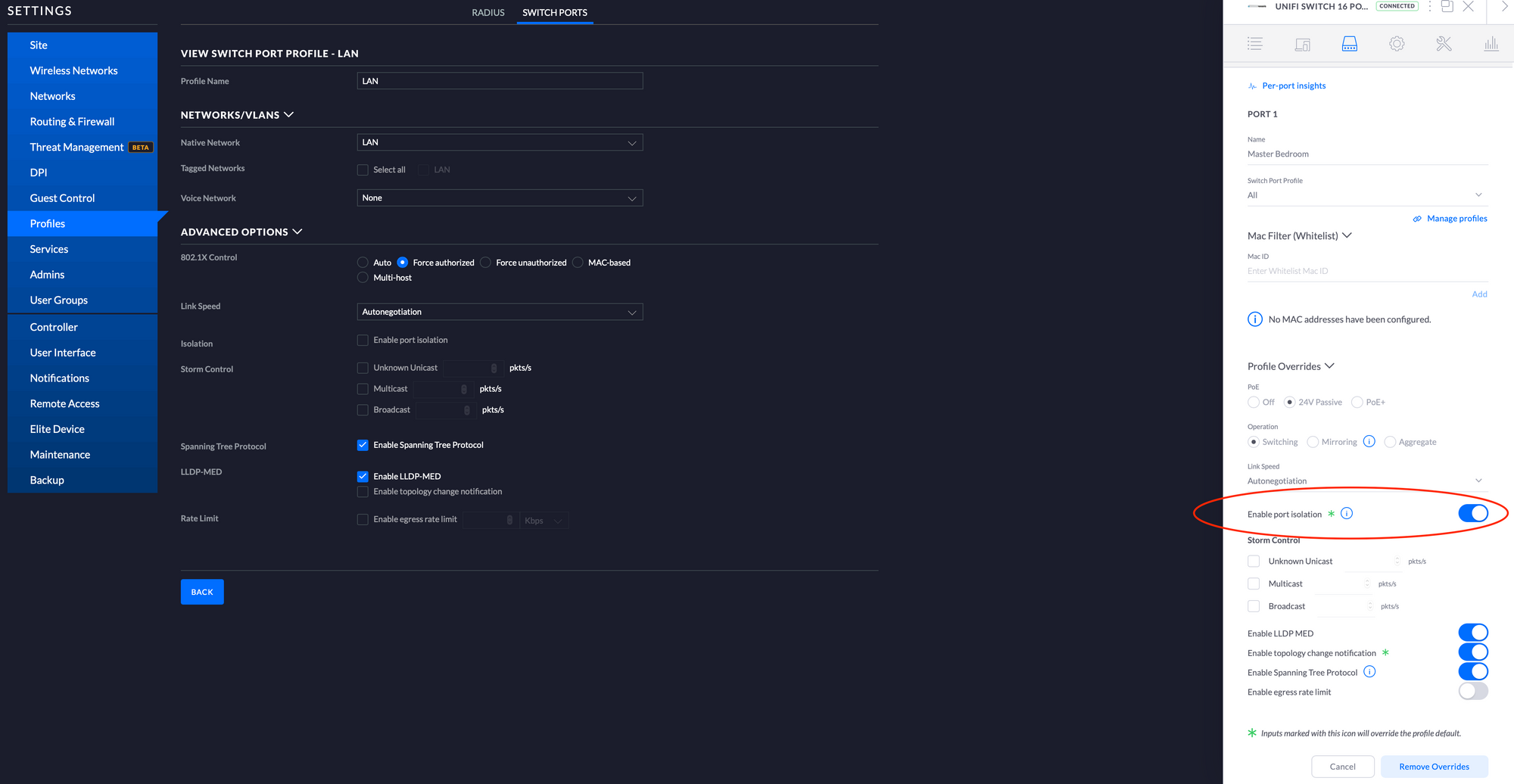Open Routing & Firewall settings

click(72, 122)
